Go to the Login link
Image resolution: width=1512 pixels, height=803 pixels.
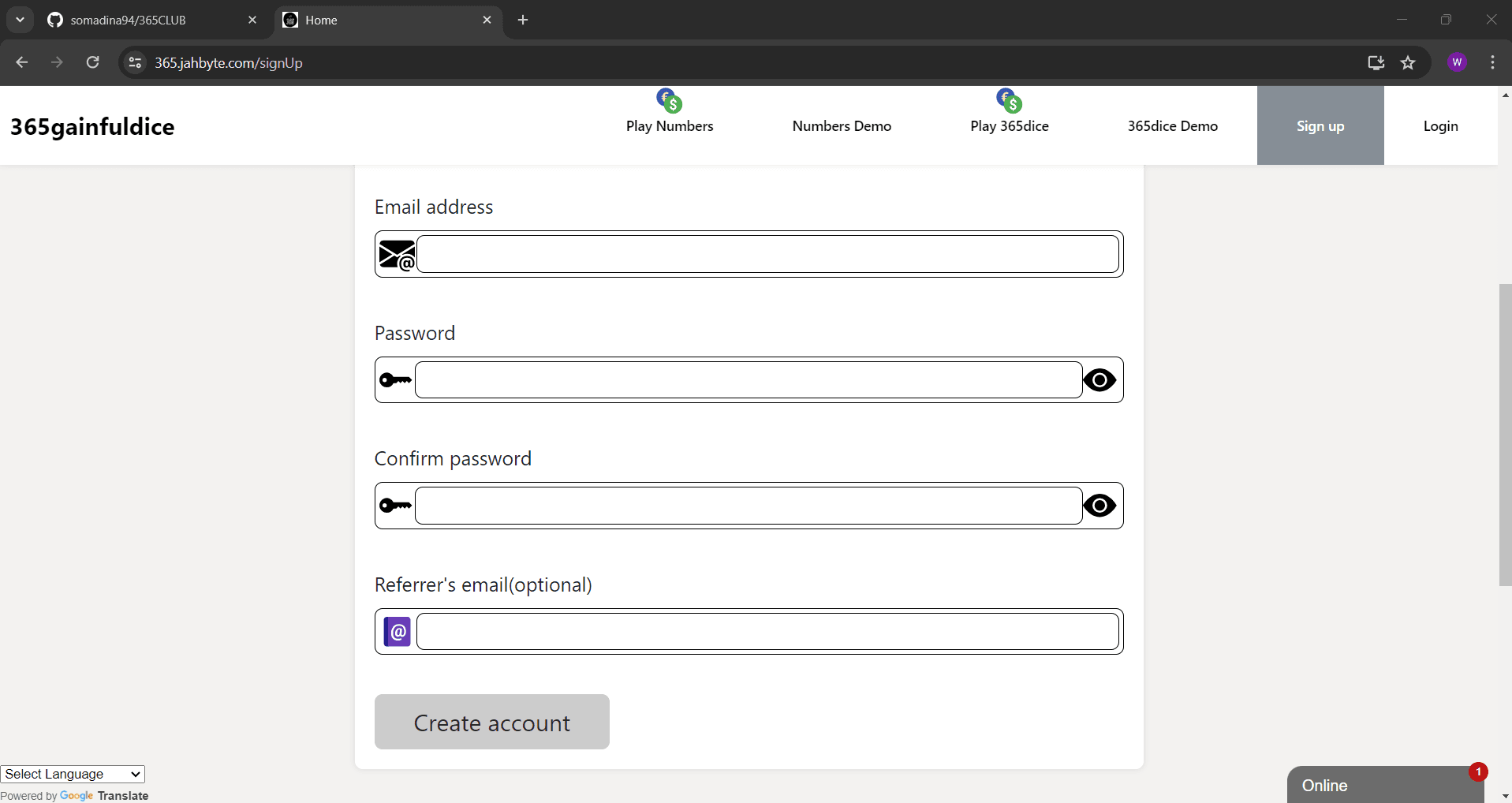coord(1440,126)
